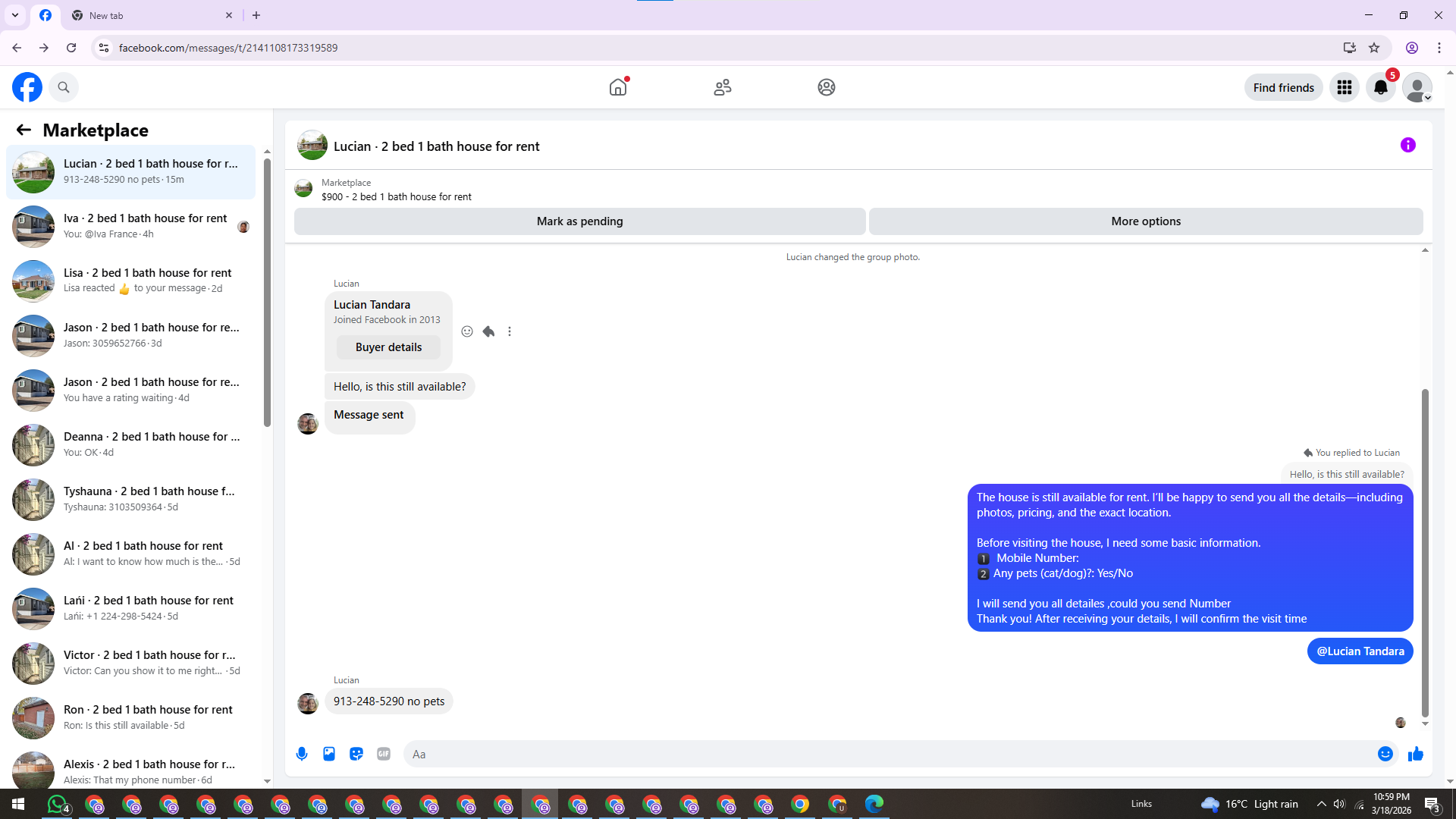Click the voice clip microphone icon
Image resolution: width=1456 pixels, height=819 pixels.
[x=302, y=754]
